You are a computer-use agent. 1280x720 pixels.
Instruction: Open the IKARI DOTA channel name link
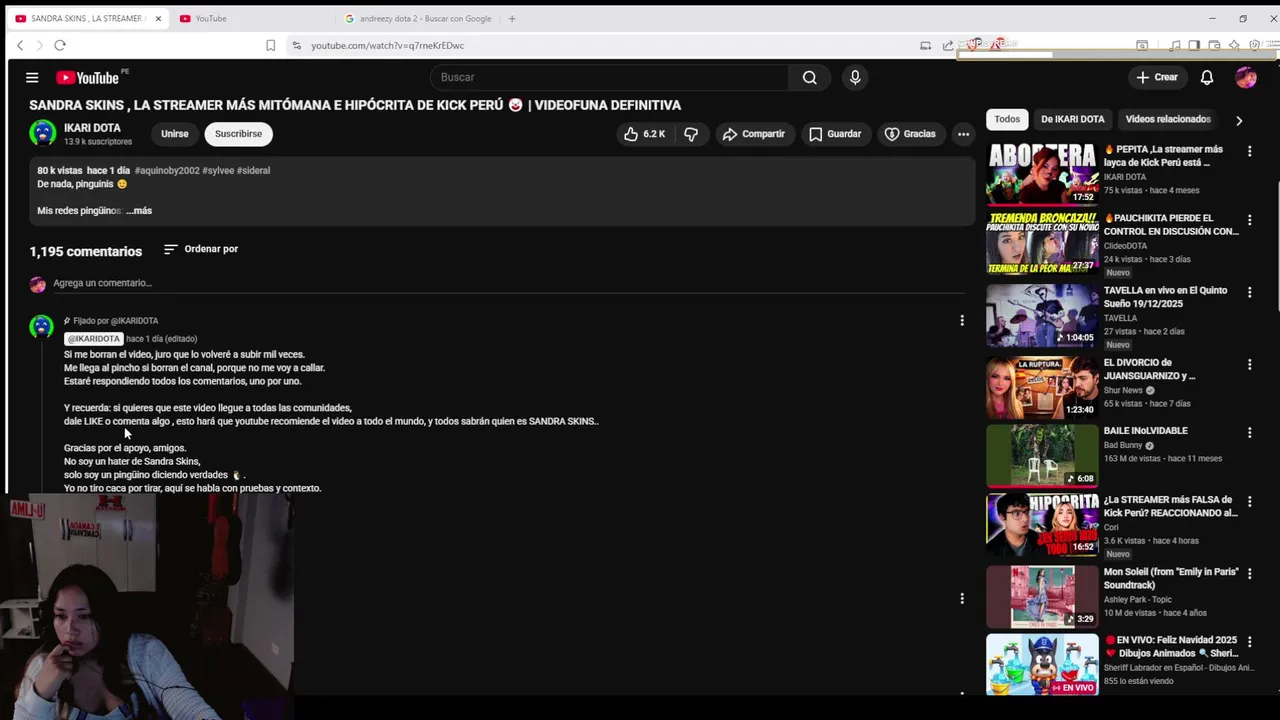click(92, 128)
